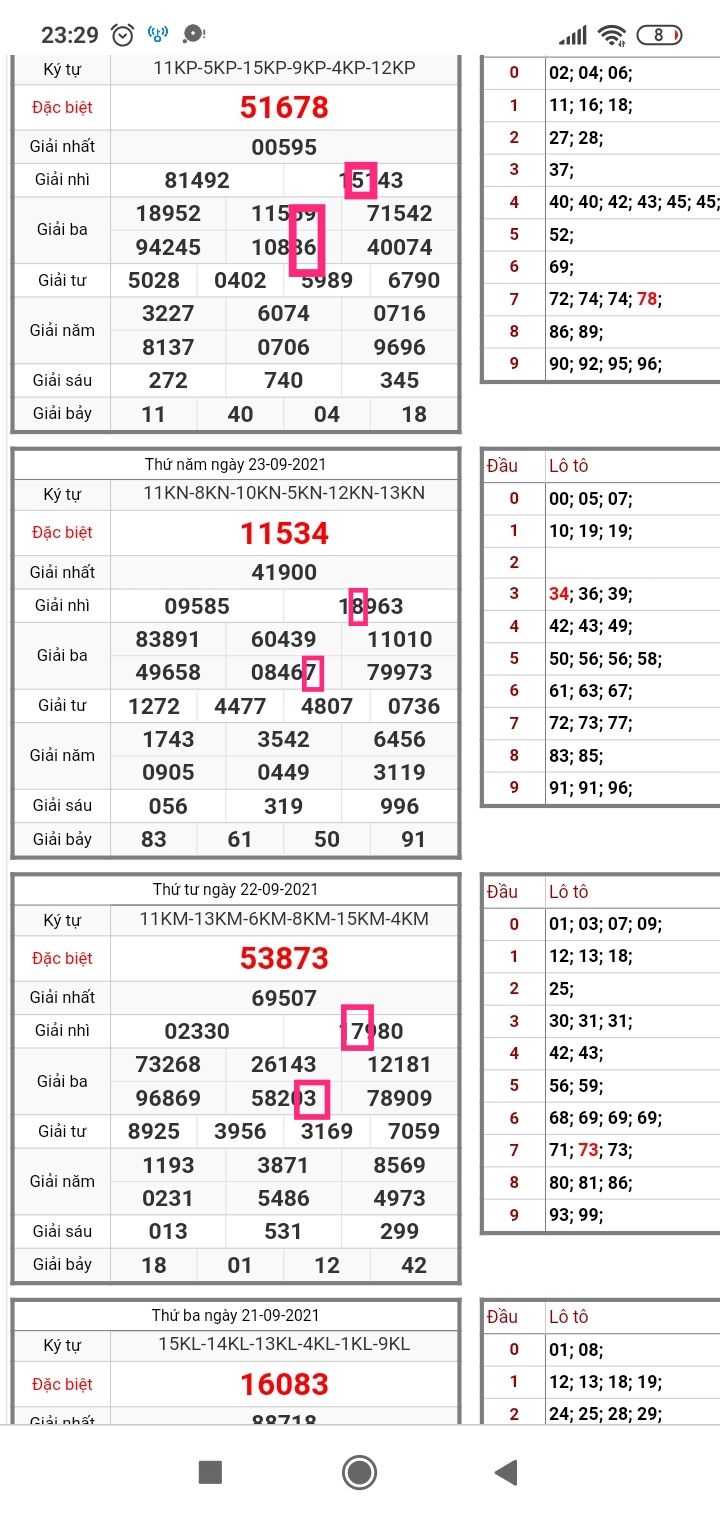This screenshot has height=1520, width=720.
Task: Select code string 11KM-13KM-6KM-8KM-15KM-4KM
Action: click(285, 919)
